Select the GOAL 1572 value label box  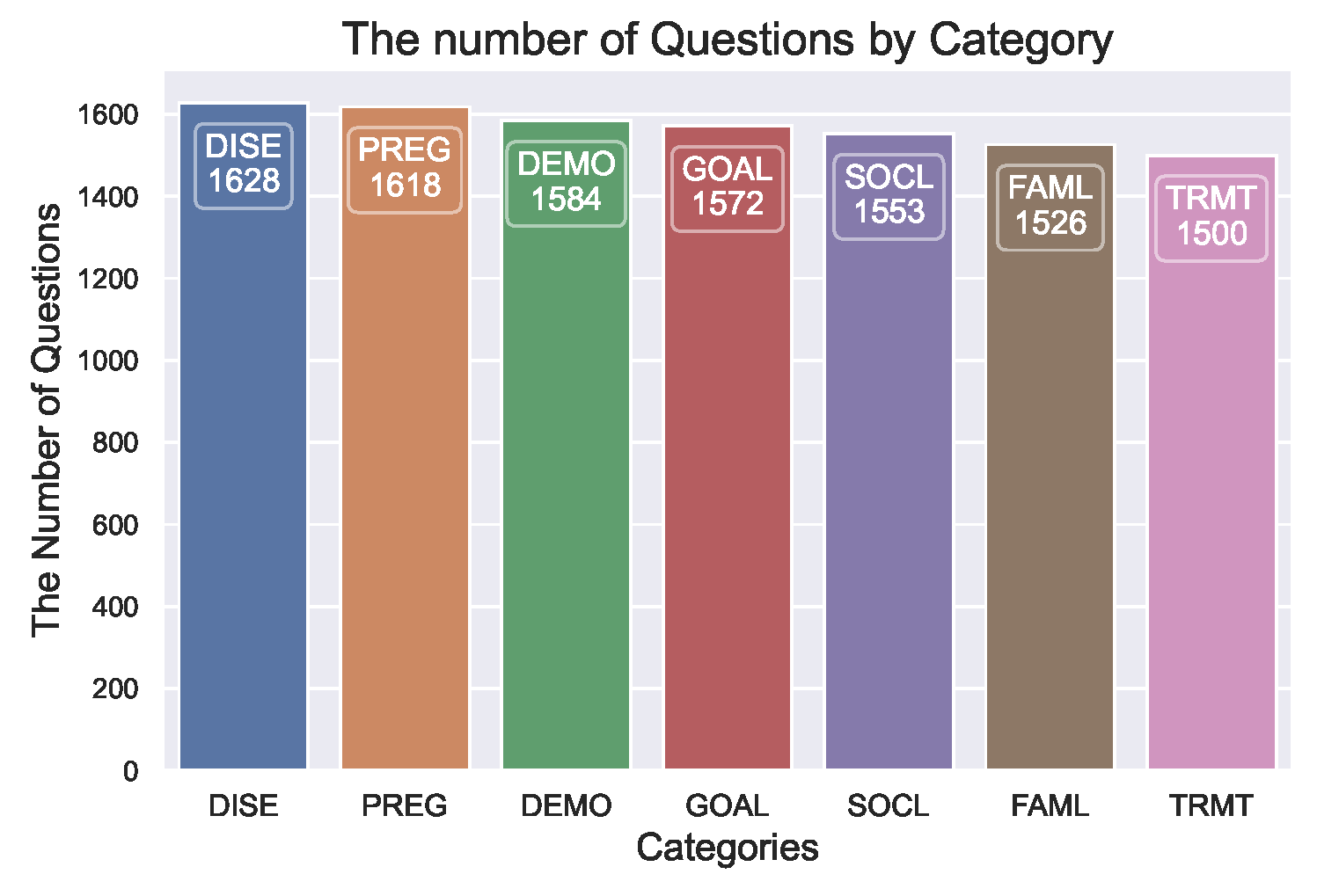728,188
